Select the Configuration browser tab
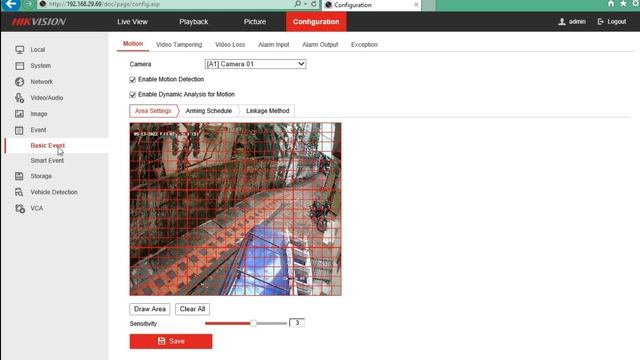The height and width of the screenshot is (360, 640). pyautogui.click(x=371, y=5)
